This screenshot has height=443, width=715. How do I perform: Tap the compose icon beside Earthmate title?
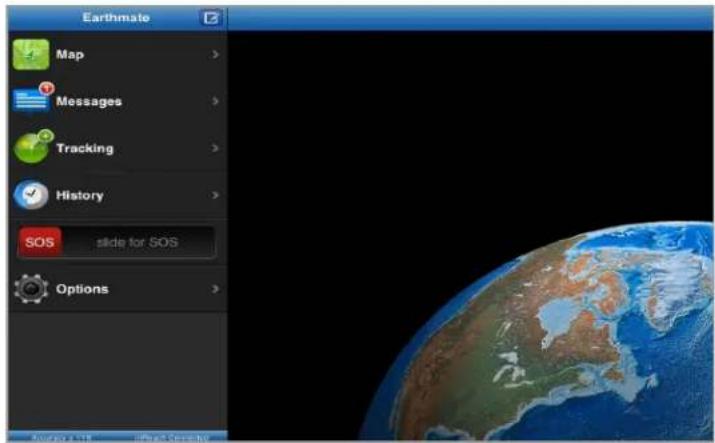pos(211,18)
